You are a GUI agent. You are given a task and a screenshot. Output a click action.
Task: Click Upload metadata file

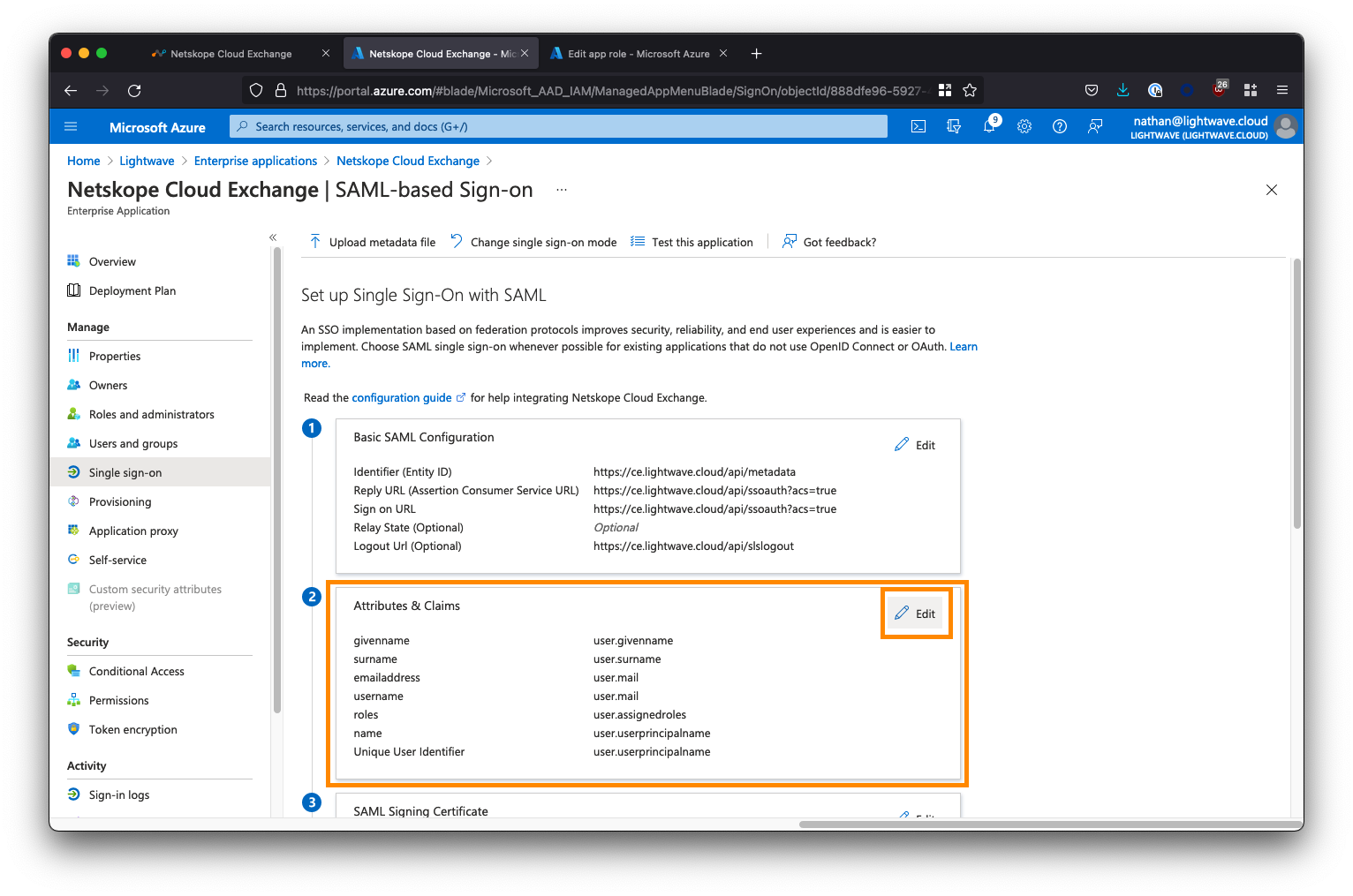(373, 242)
